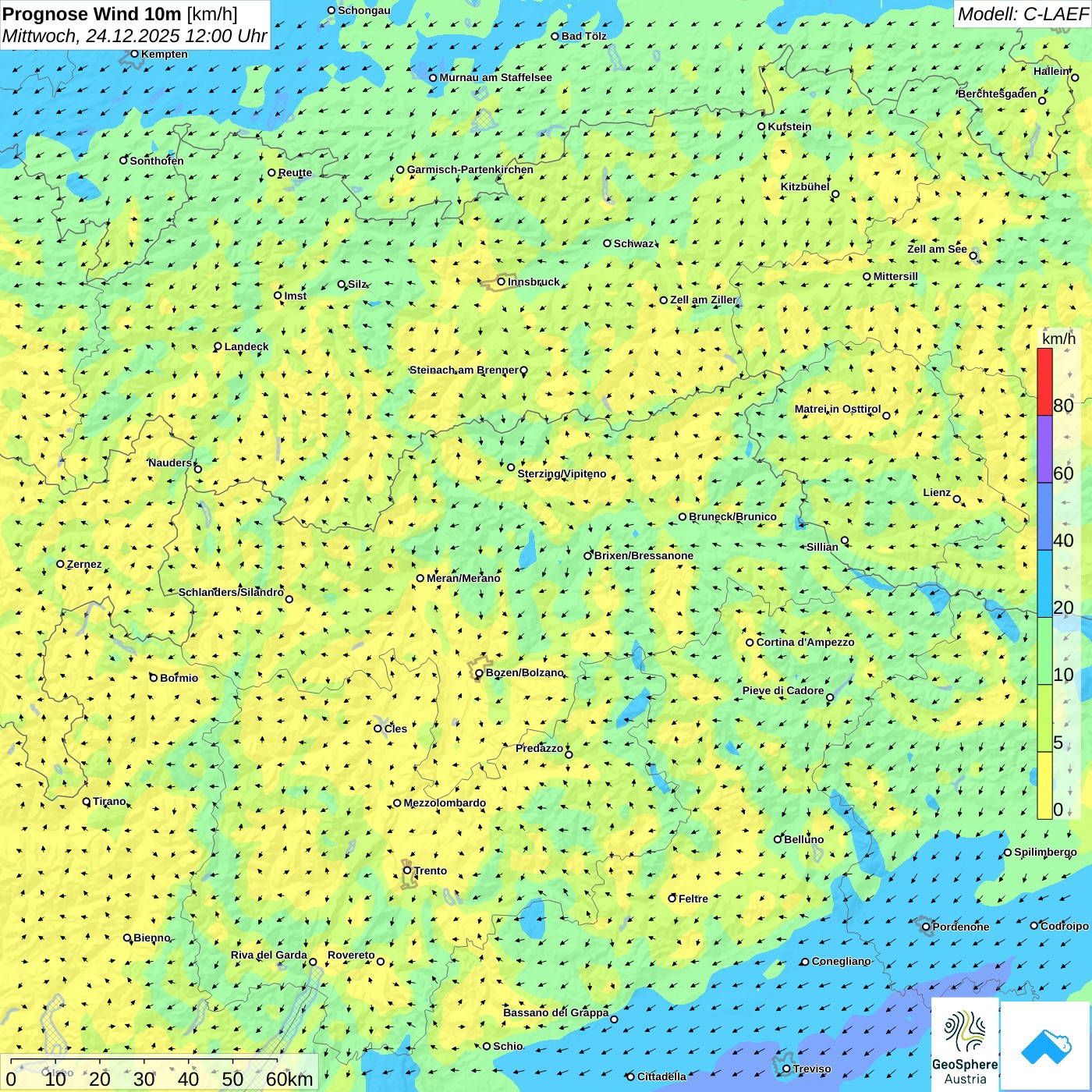Click the Schongau city marker
The height and width of the screenshot is (1092, 1092).
click(x=331, y=10)
